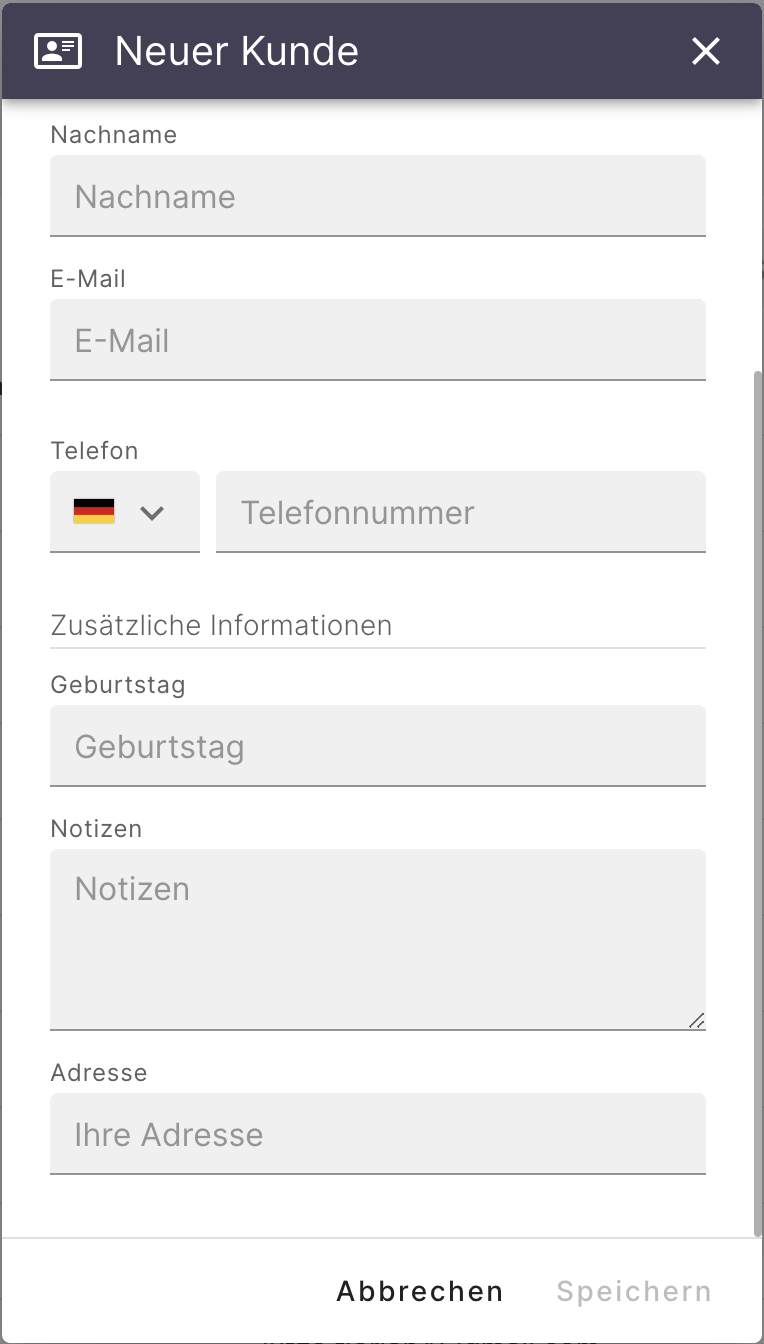Screen dimensions: 764x1344
Task: Expand the phone prefix chevron
Action: coord(152,512)
